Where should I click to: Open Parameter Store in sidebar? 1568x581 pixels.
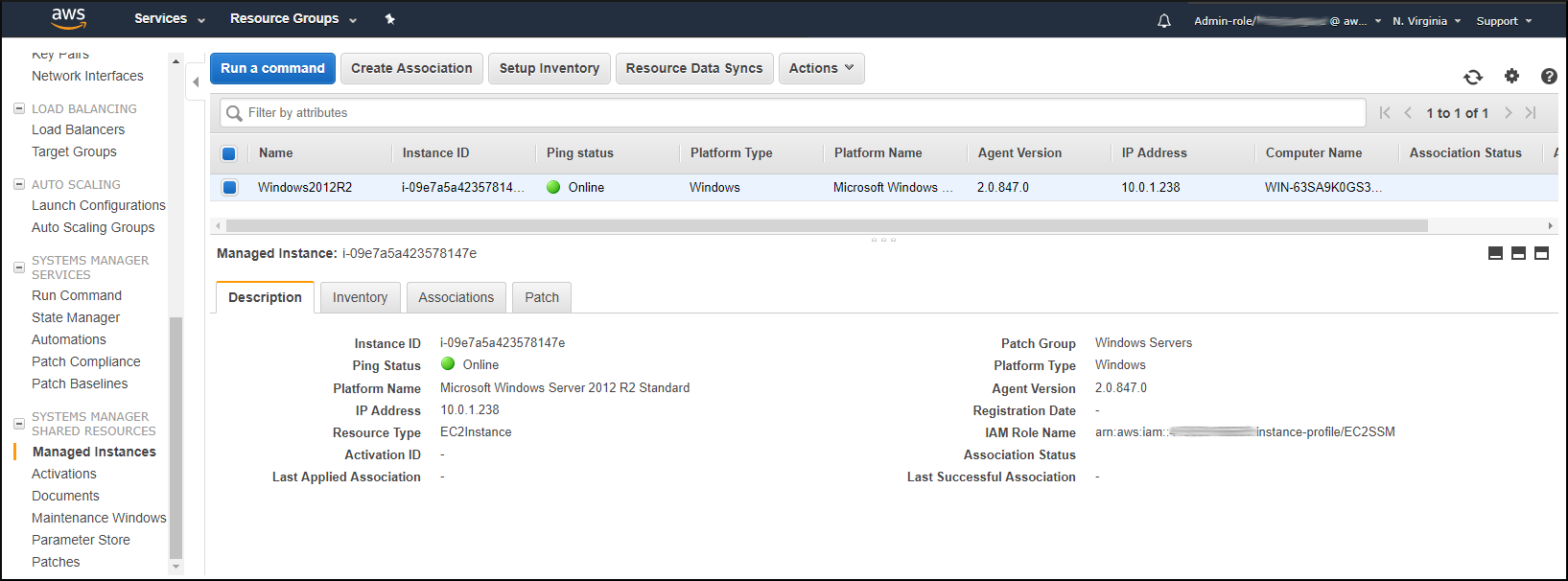(81, 540)
